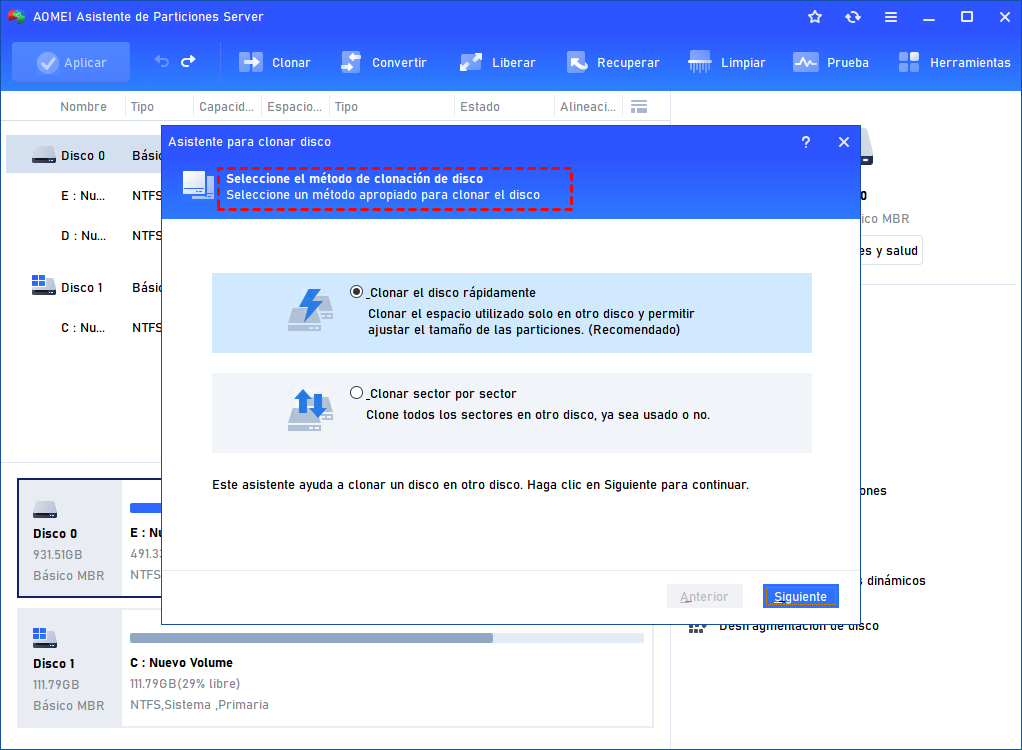The image size is (1022, 750).
Task: Select the C : Nu... partition row
Action: point(83,328)
